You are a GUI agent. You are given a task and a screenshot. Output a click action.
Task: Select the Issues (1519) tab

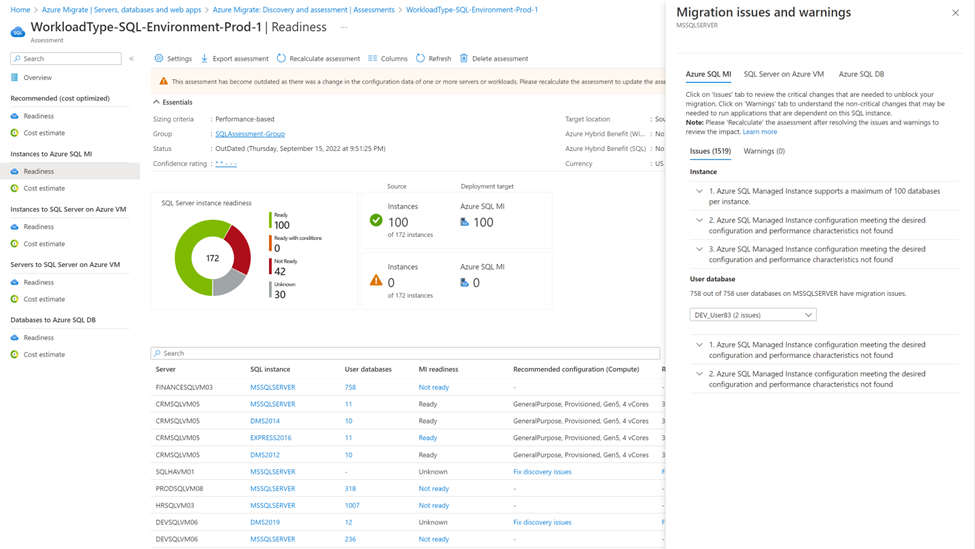710,151
